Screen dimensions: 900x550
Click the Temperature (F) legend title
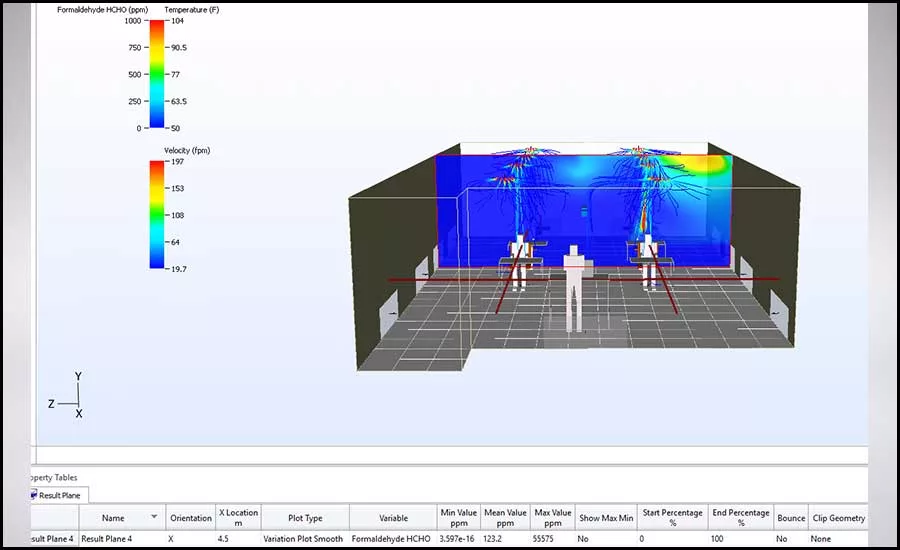[192, 10]
